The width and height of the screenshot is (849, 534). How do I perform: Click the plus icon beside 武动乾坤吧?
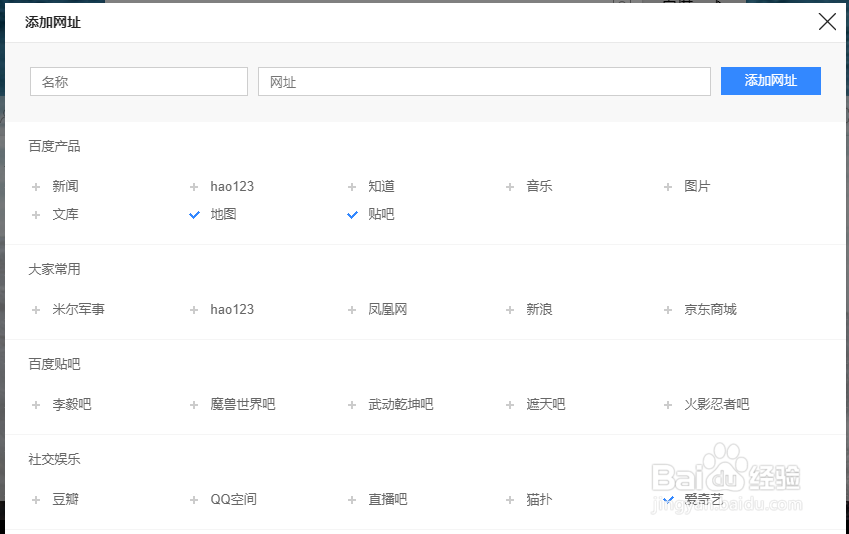click(x=352, y=405)
